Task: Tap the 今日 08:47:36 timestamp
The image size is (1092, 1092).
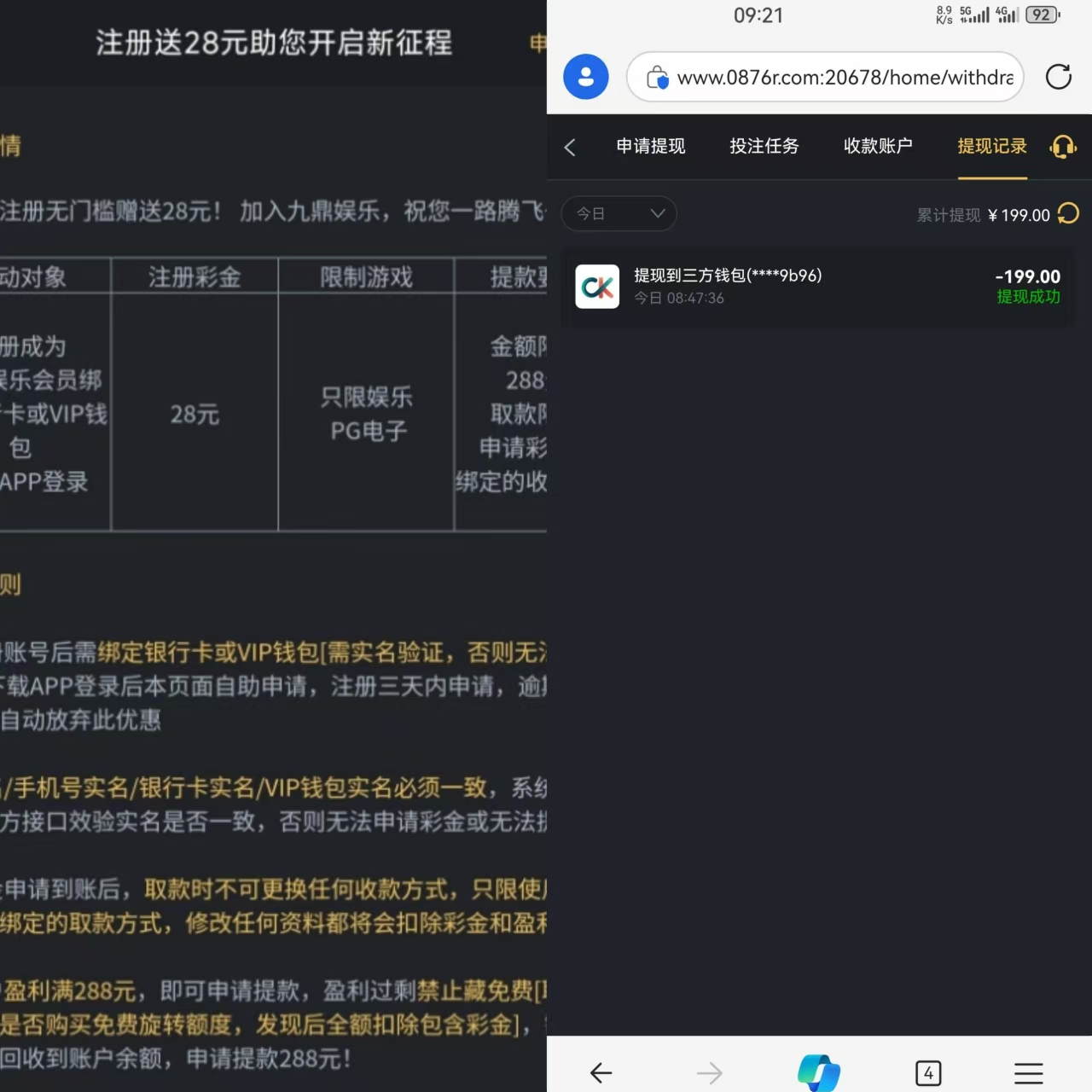Action: coord(679,298)
